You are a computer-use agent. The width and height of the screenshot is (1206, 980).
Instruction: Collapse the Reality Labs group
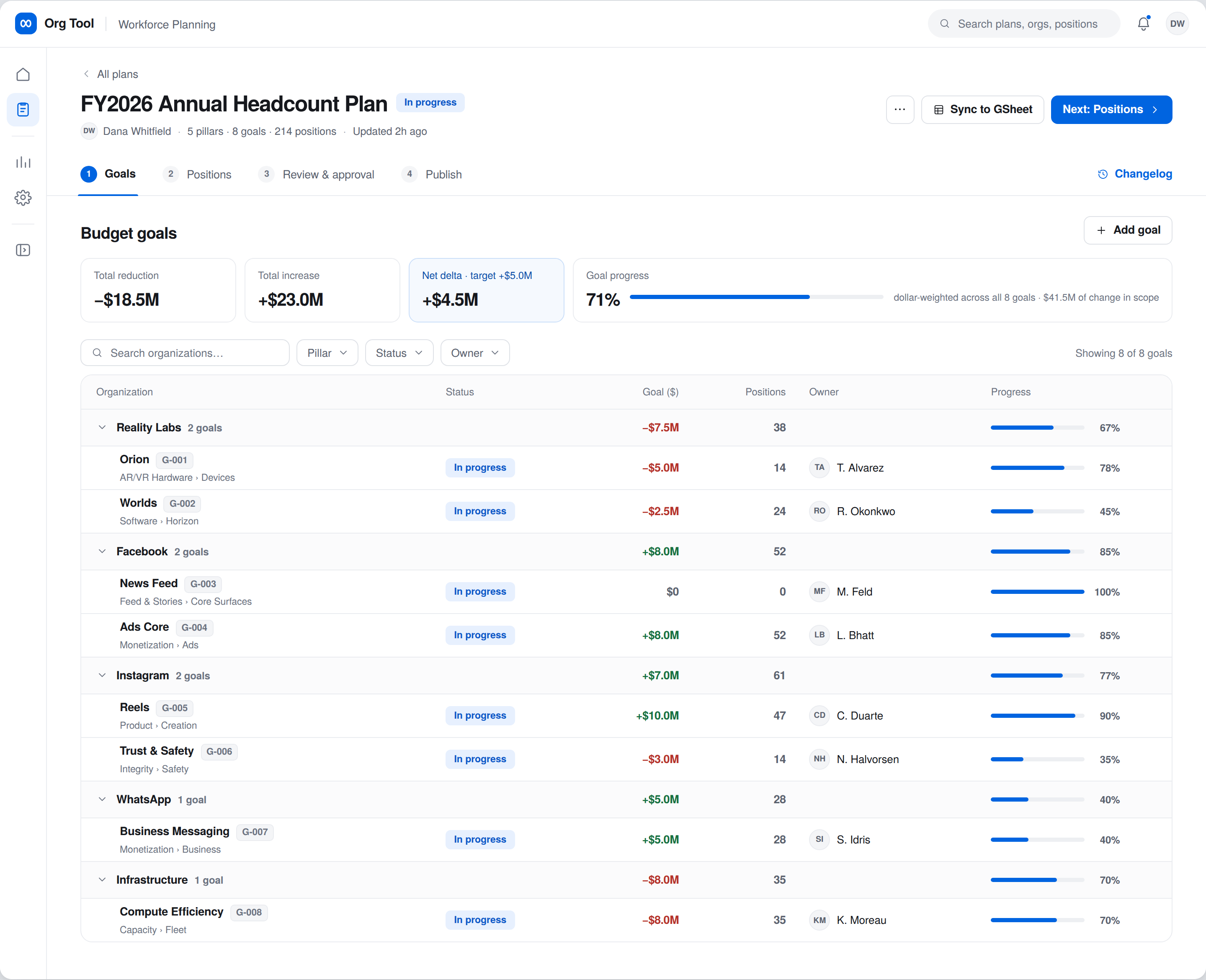click(102, 427)
